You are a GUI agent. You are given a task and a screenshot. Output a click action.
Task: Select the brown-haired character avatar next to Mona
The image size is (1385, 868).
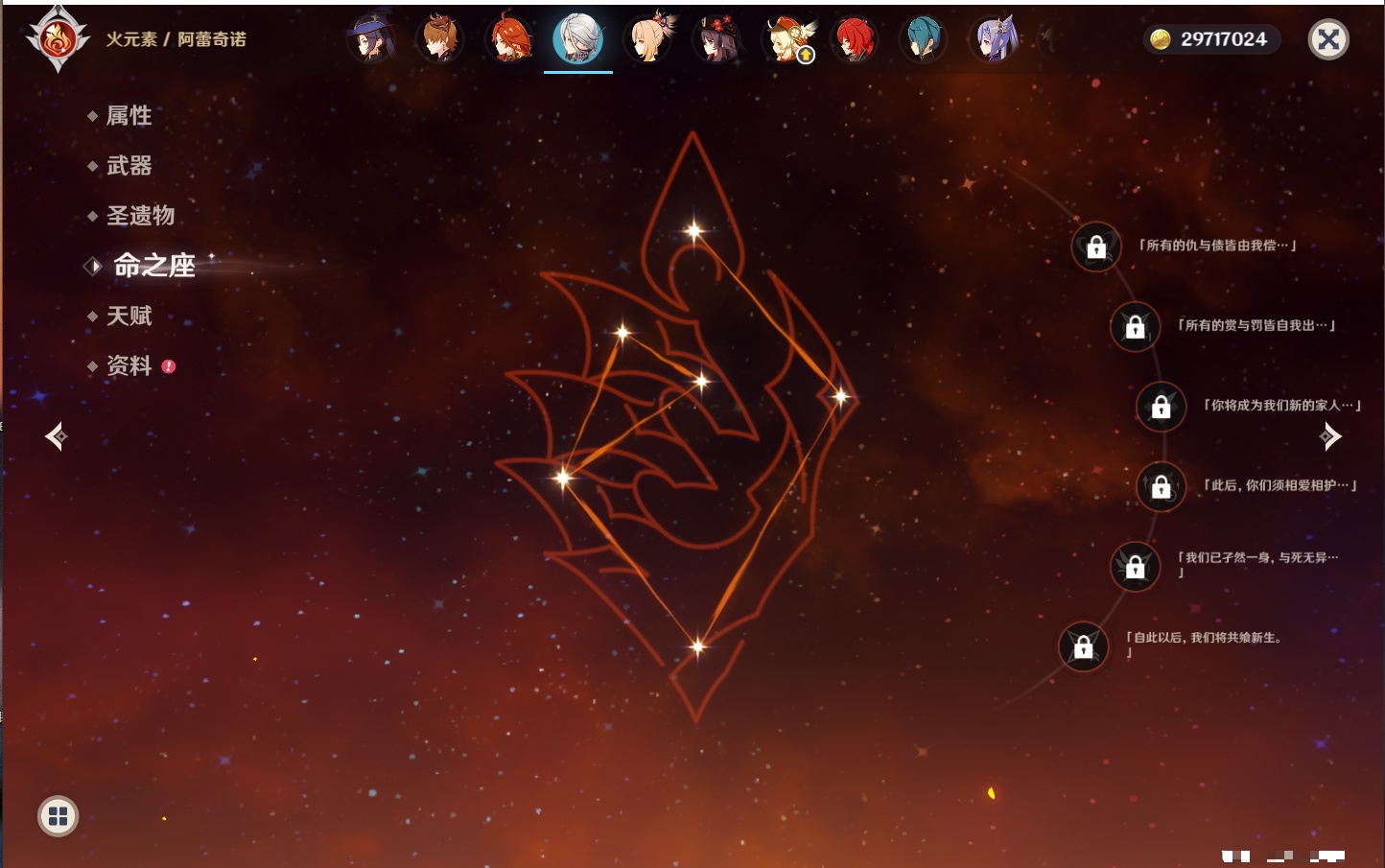click(440, 39)
